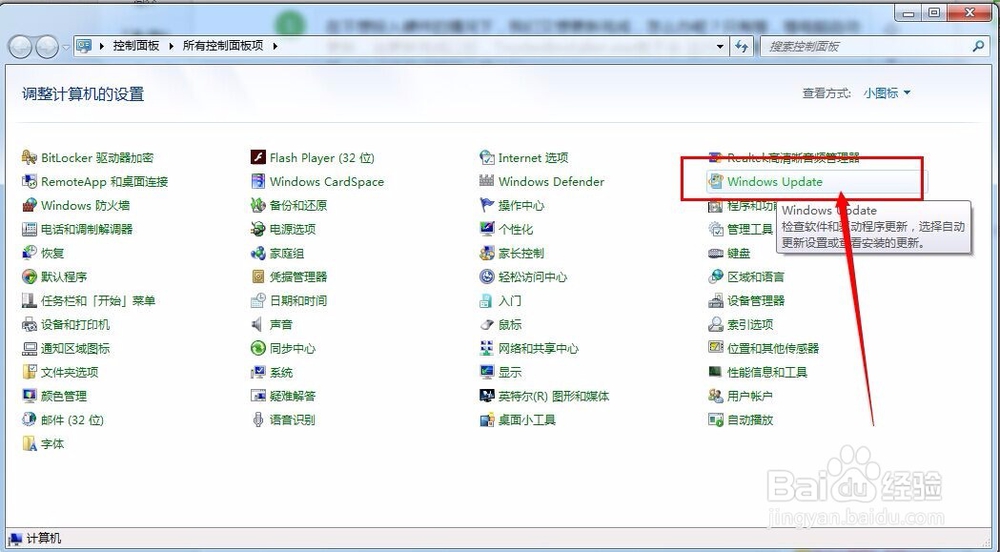The height and width of the screenshot is (552, 1000).
Task: Open 日期和时间 link
Action: 298,301
